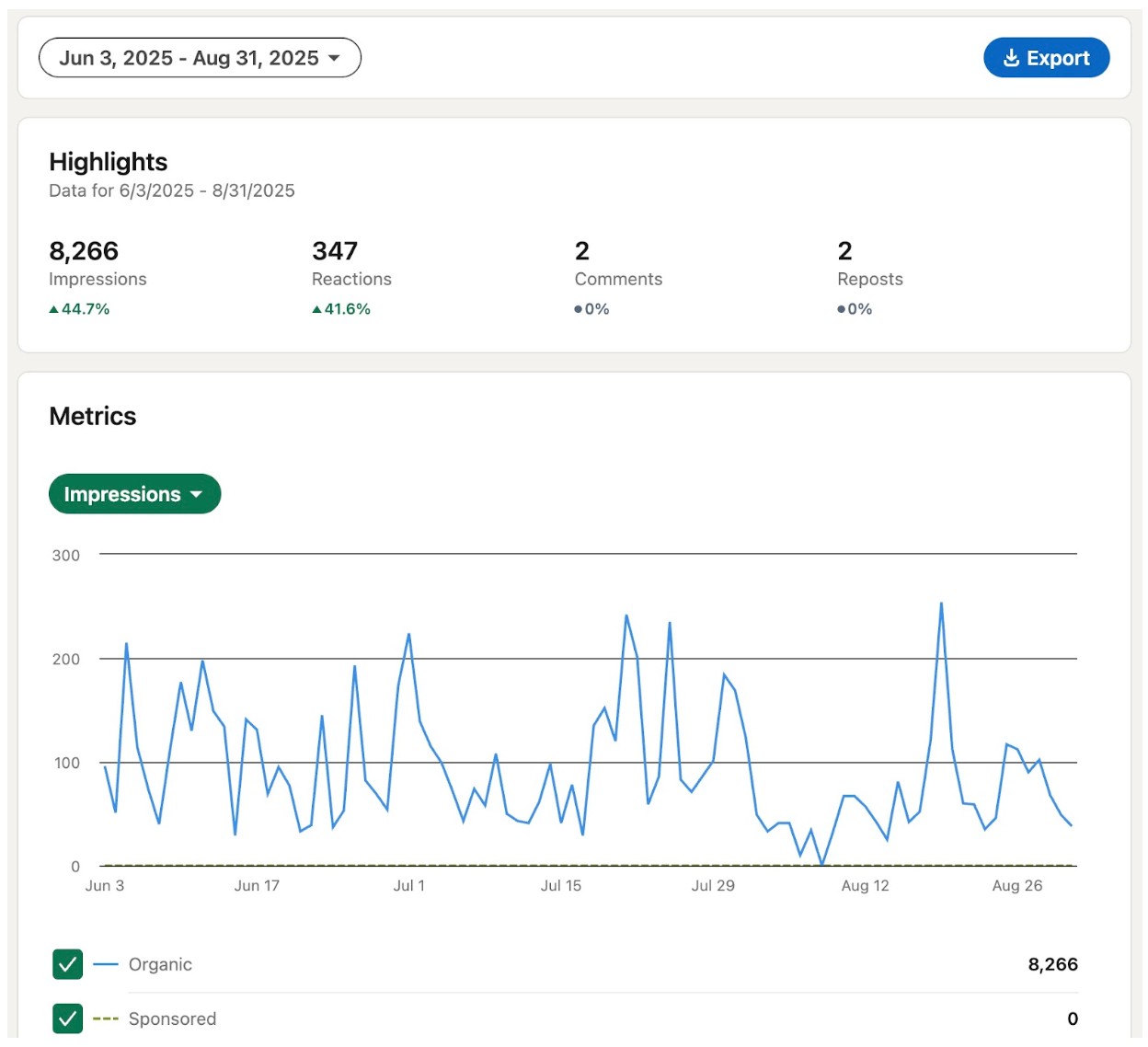Click the 2 Comments highlight stat

(x=582, y=251)
